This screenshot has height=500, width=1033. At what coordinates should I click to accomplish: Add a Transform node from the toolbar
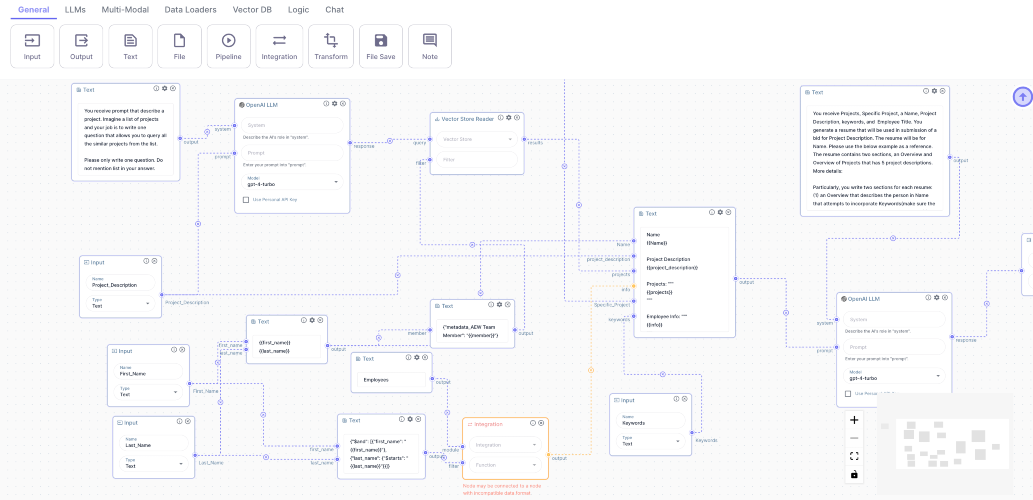331,46
